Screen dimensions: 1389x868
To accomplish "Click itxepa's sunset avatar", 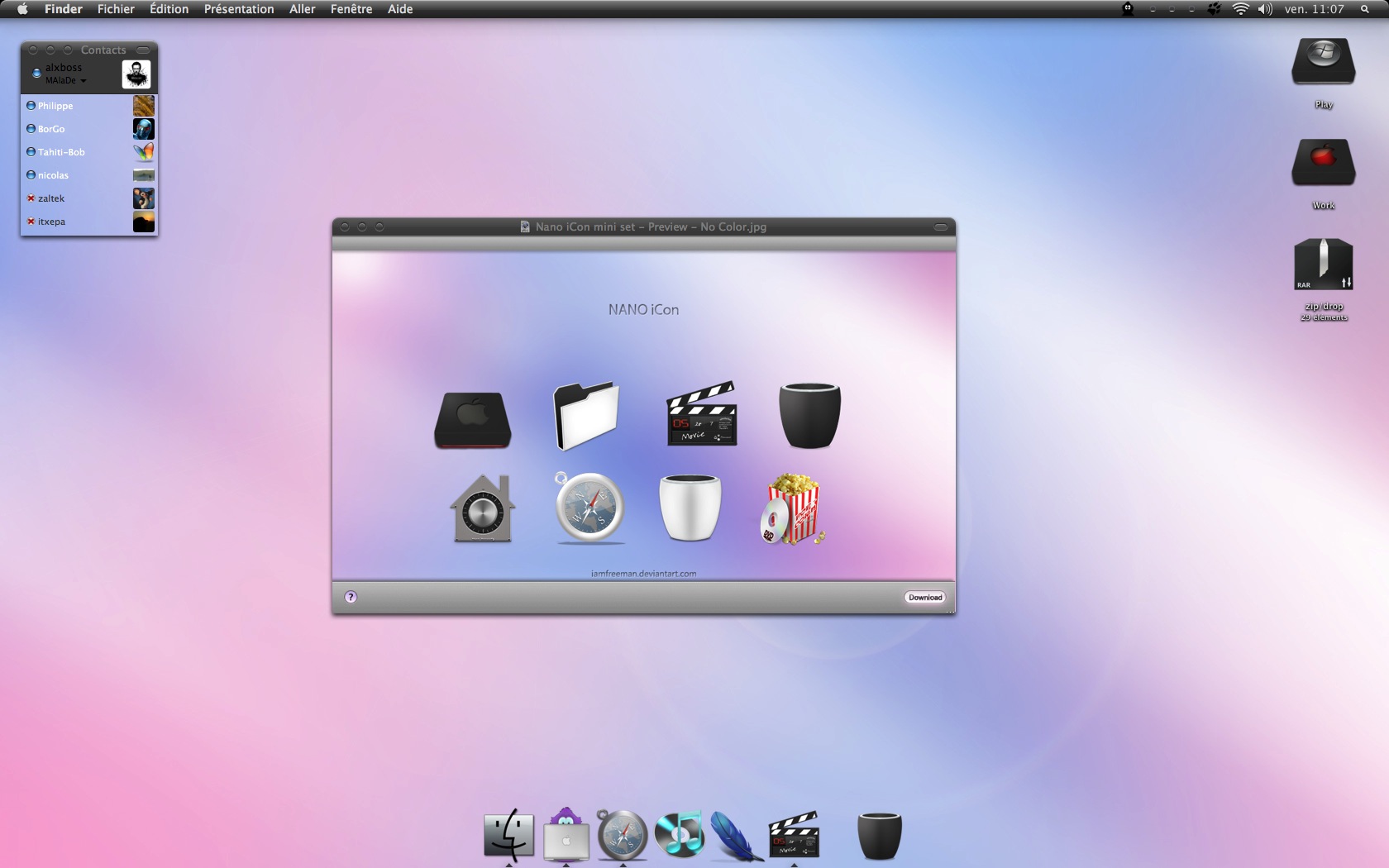I will [x=144, y=222].
